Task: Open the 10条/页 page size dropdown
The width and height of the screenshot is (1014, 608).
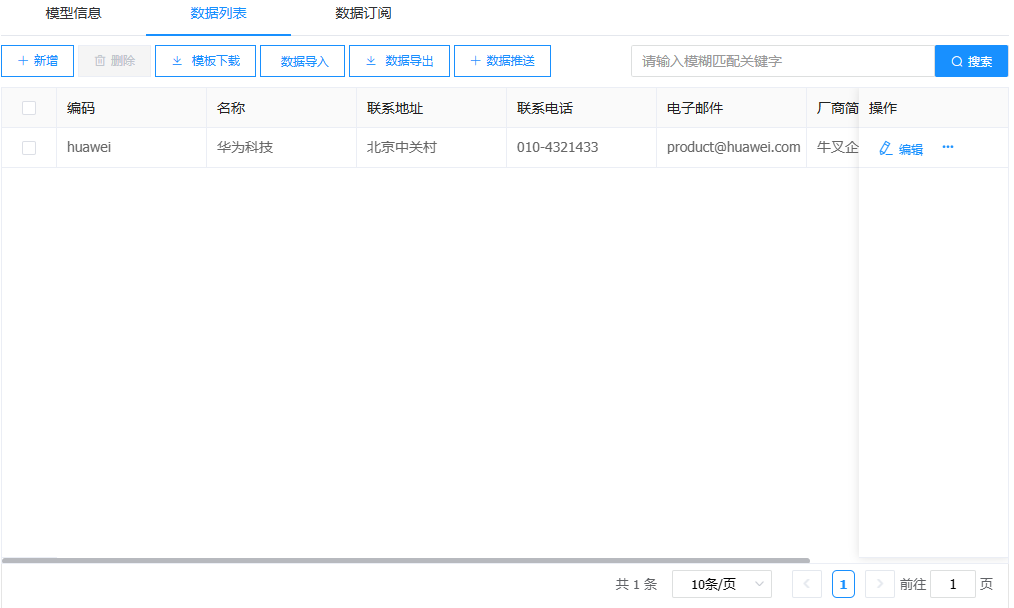Action: (x=721, y=584)
